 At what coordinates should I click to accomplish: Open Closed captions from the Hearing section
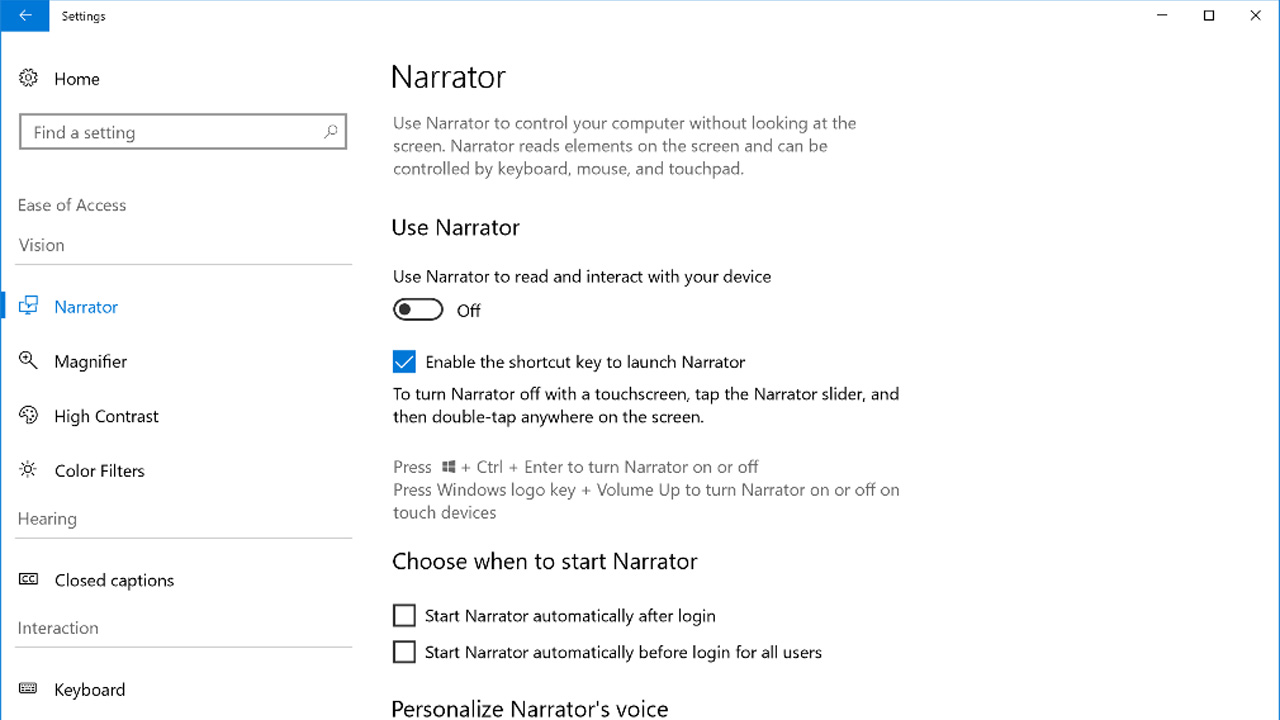click(x=113, y=580)
